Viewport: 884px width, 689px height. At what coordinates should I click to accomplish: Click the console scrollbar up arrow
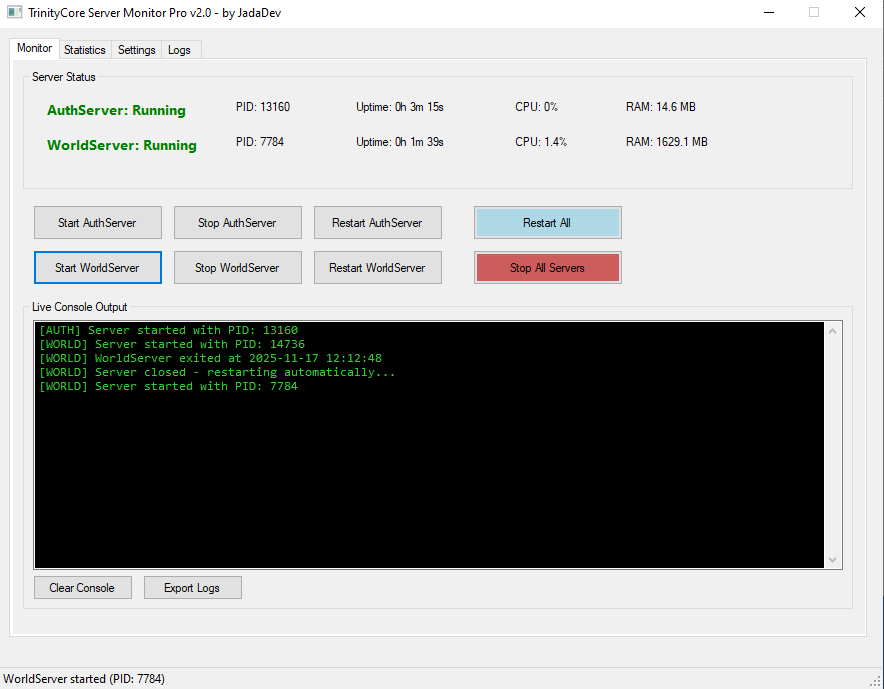coord(833,331)
